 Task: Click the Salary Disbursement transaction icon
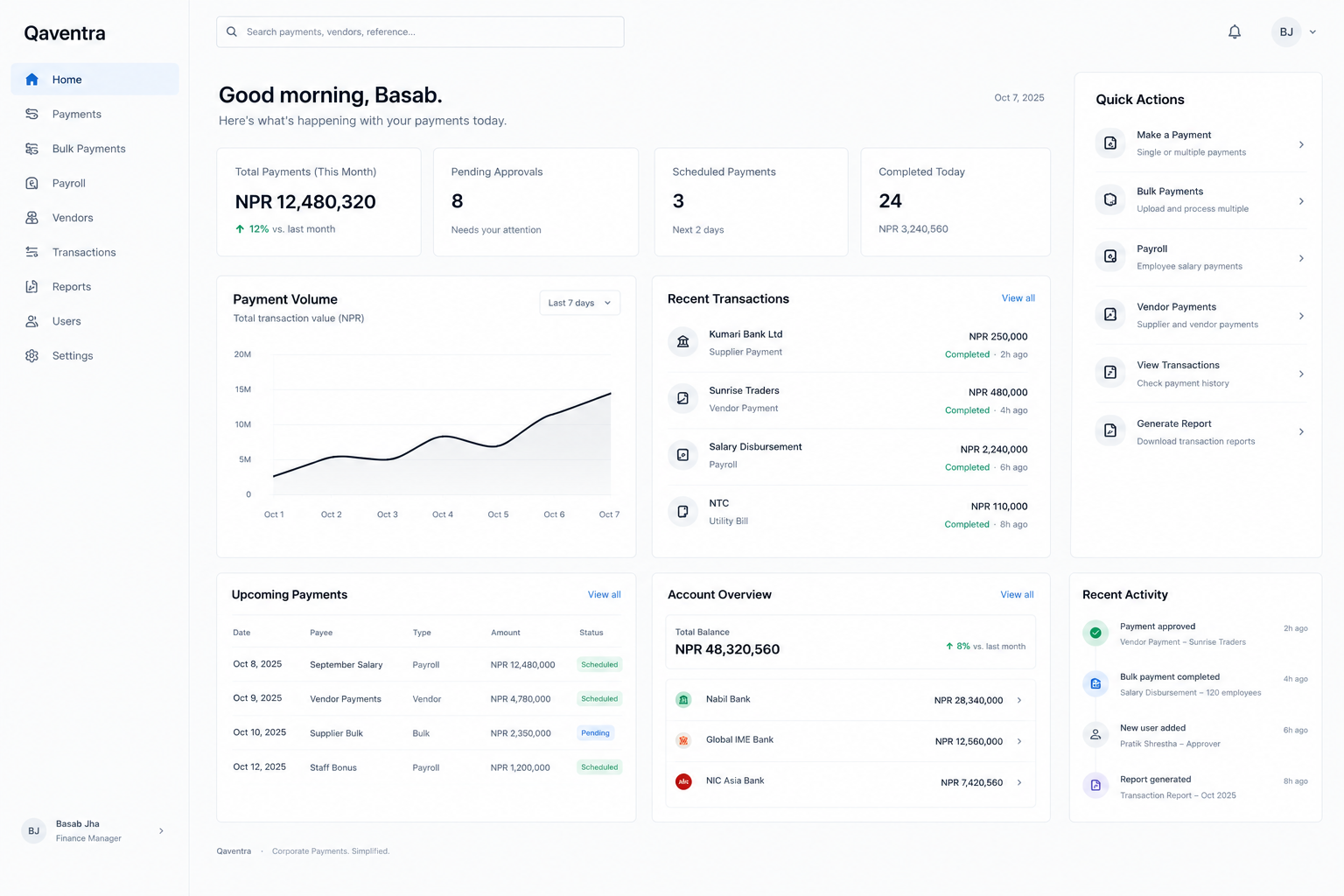[x=683, y=455]
